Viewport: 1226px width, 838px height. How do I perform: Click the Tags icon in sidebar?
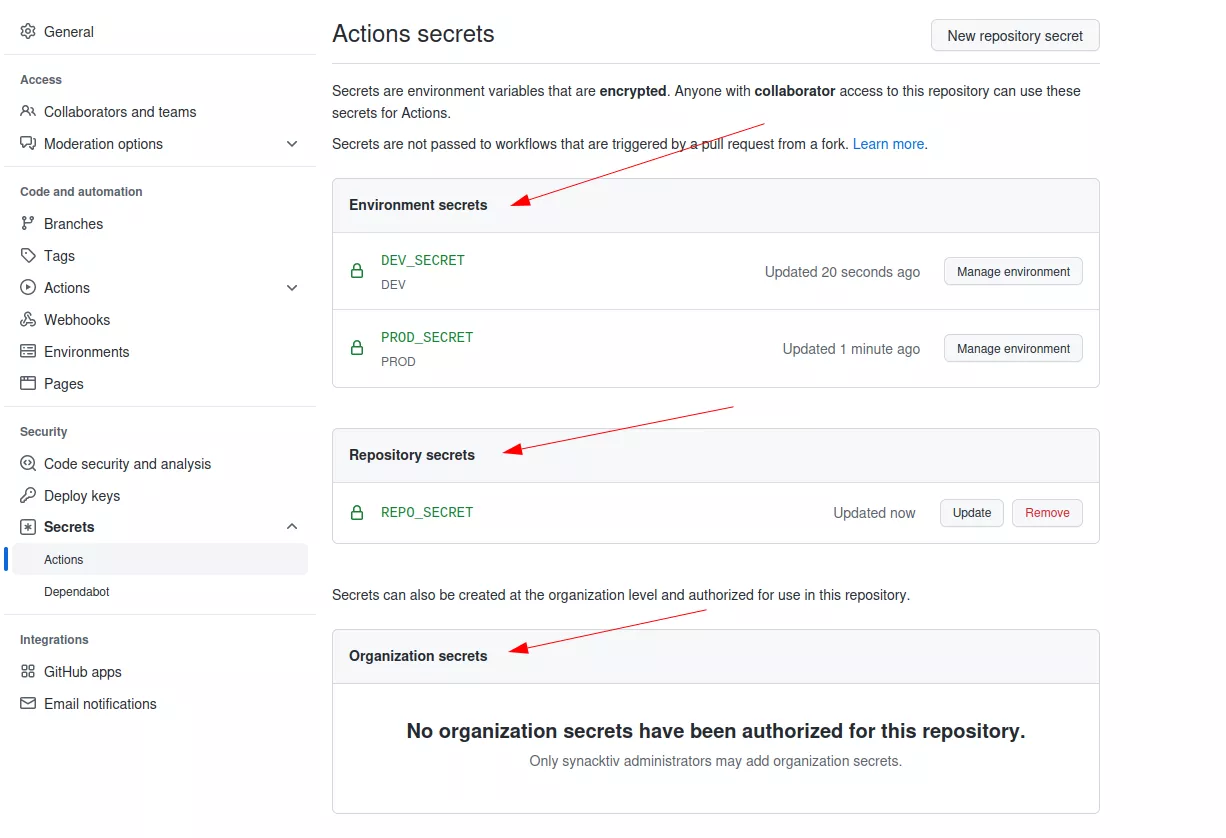(x=28, y=256)
